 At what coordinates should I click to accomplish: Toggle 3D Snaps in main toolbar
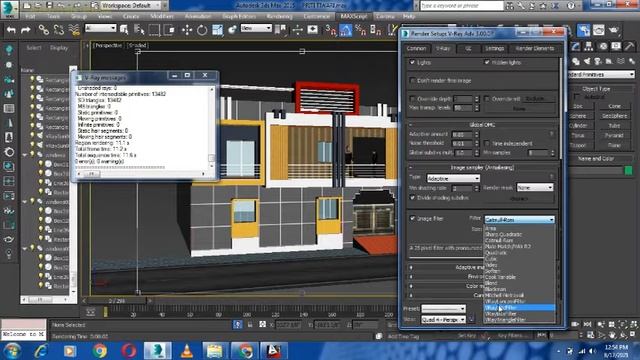click(x=330, y=30)
